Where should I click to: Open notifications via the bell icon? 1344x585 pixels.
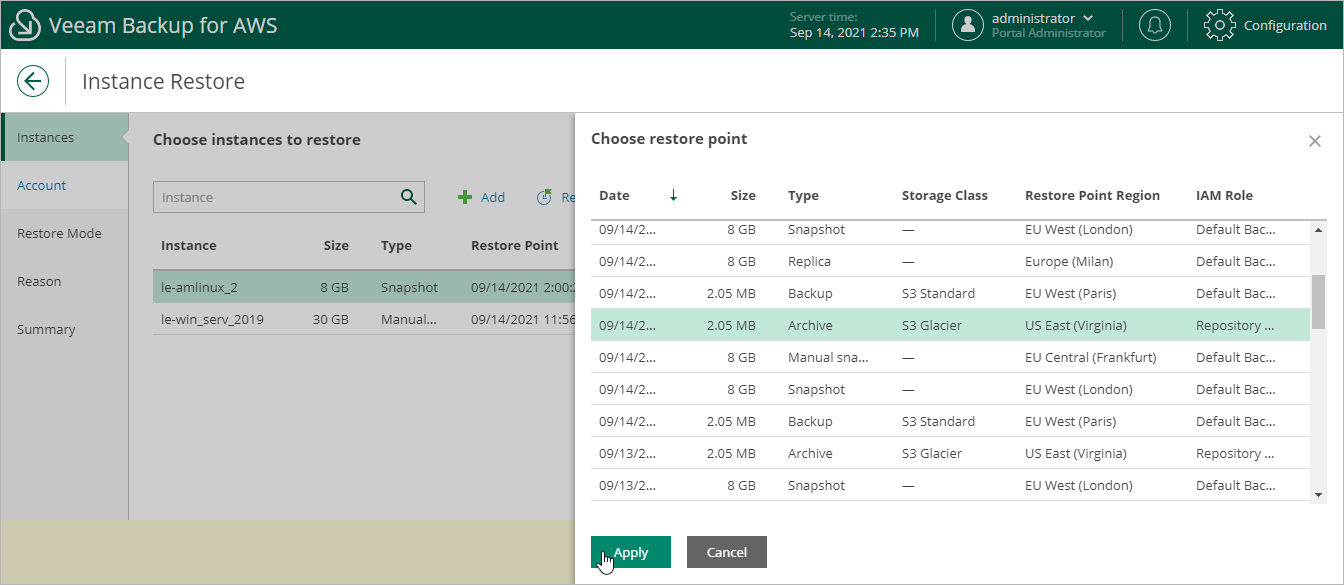click(1155, 24)
